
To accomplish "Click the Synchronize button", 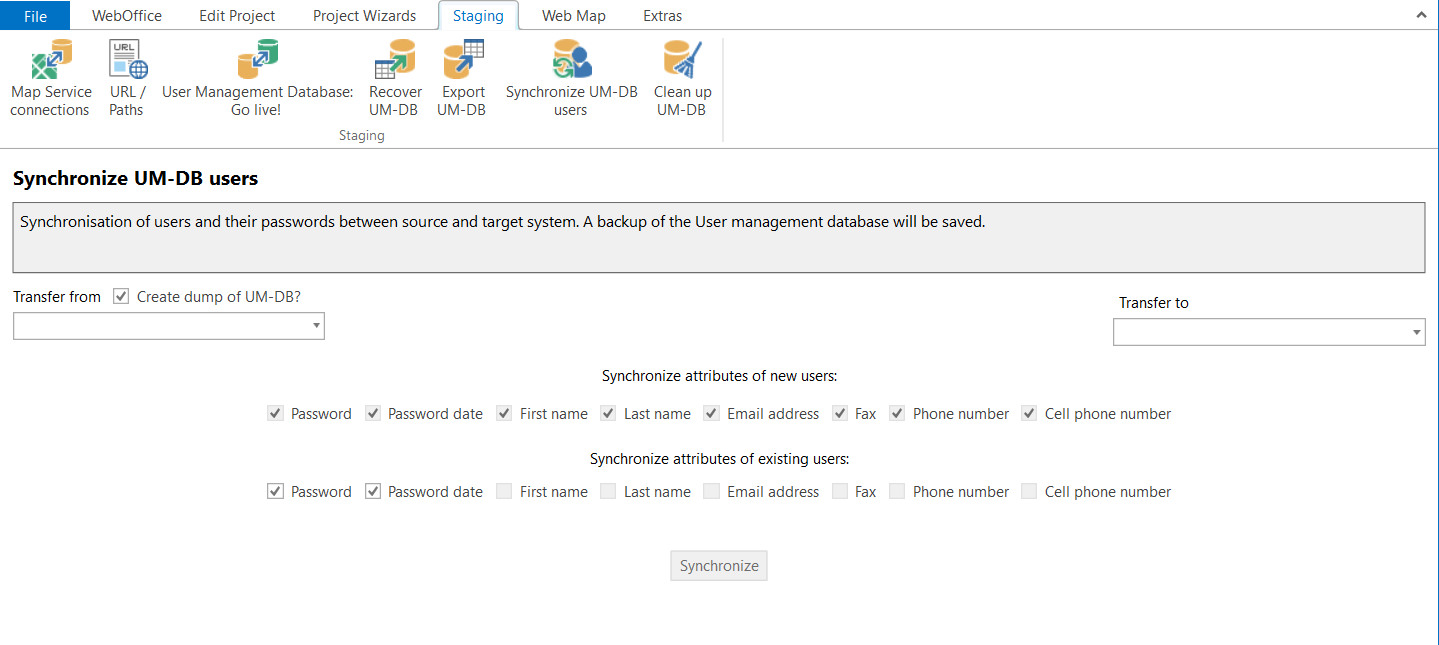I will click(x=718, y=565).
